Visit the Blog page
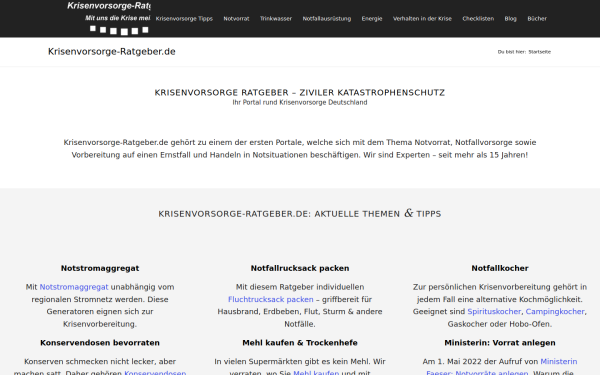 (x=510, y=18)
